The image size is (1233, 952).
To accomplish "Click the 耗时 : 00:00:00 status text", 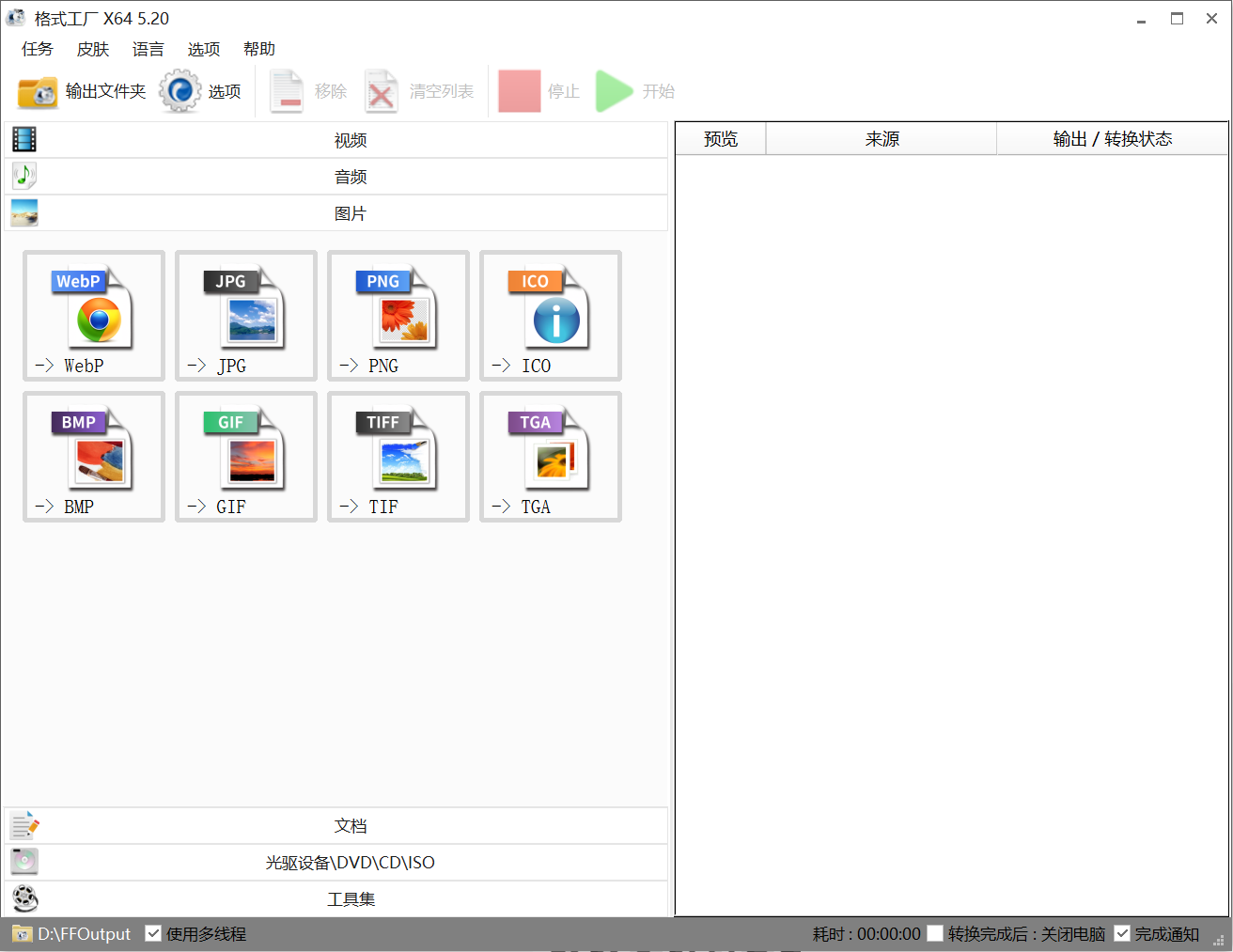I will 866,934.
